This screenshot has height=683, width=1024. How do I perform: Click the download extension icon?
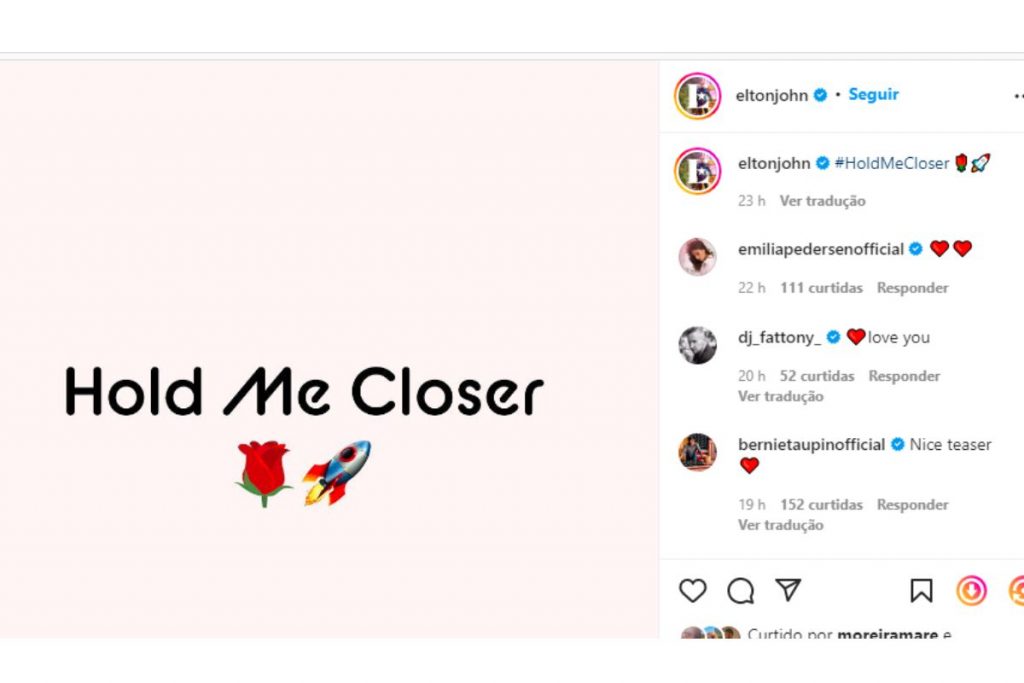point(971,591)
